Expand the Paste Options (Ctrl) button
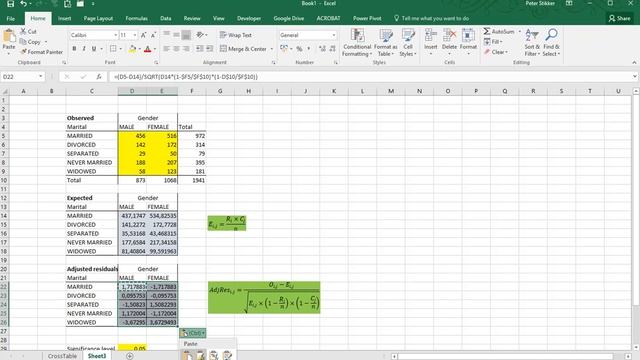This screenshot has width=640, height=360. (x=193, y=333)
